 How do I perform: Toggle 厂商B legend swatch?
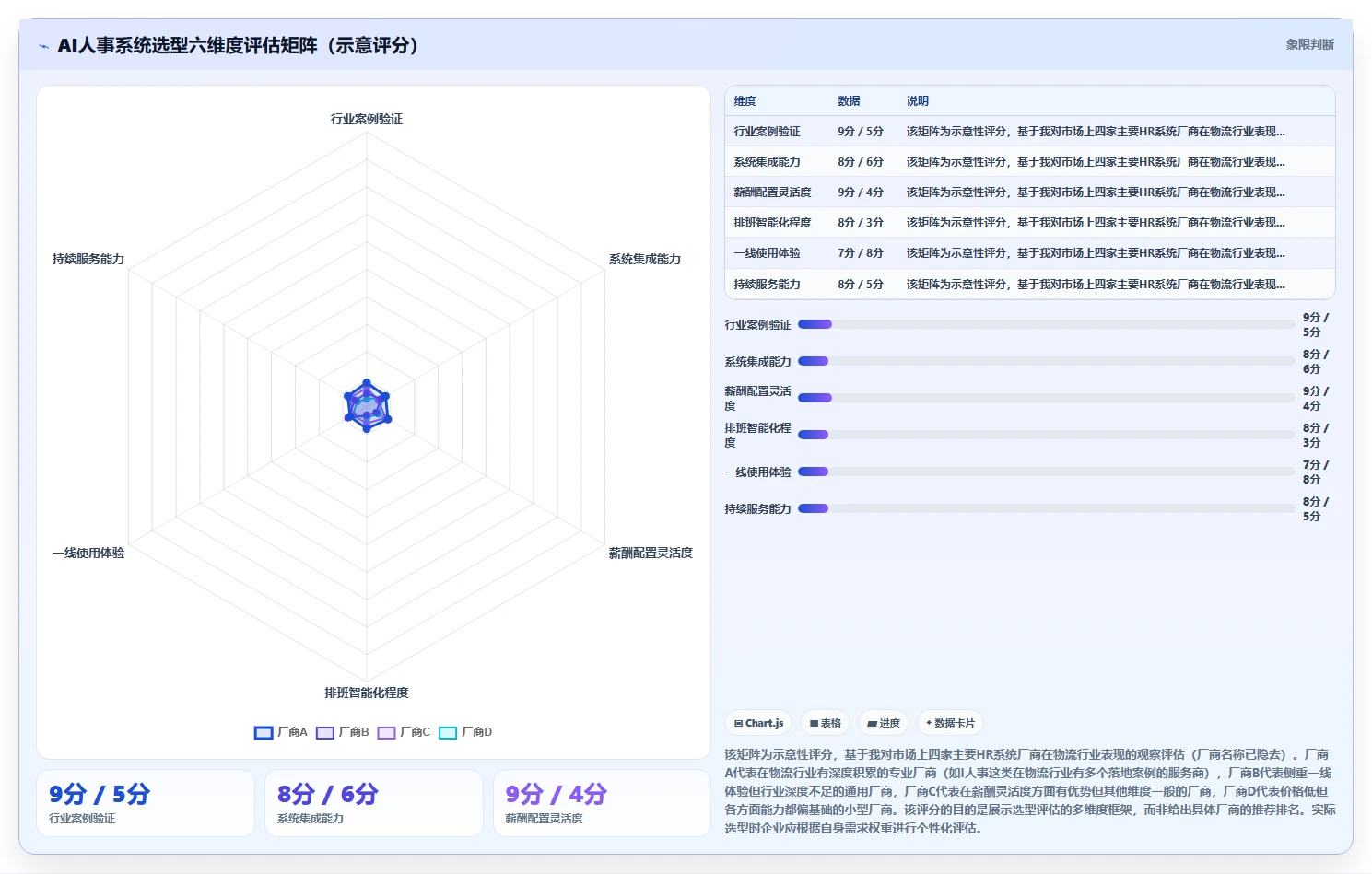[325, 733]
